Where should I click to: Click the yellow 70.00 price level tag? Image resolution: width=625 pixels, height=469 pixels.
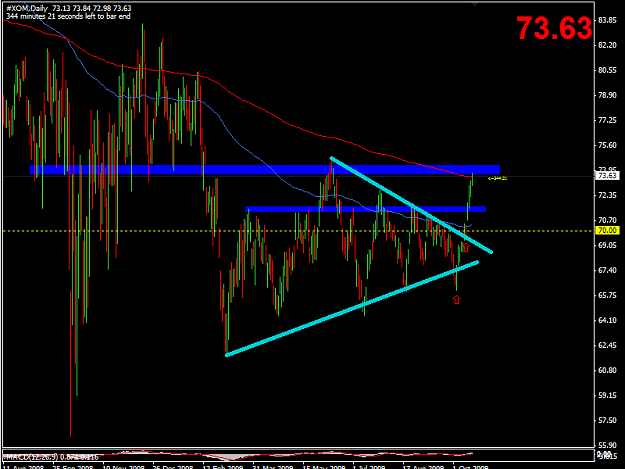coord(607,230)
